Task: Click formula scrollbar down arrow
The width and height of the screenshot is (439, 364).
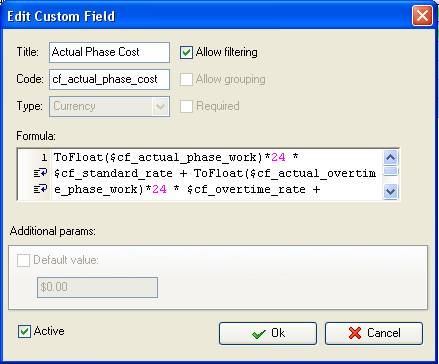Action: click(x=391, y=192)
